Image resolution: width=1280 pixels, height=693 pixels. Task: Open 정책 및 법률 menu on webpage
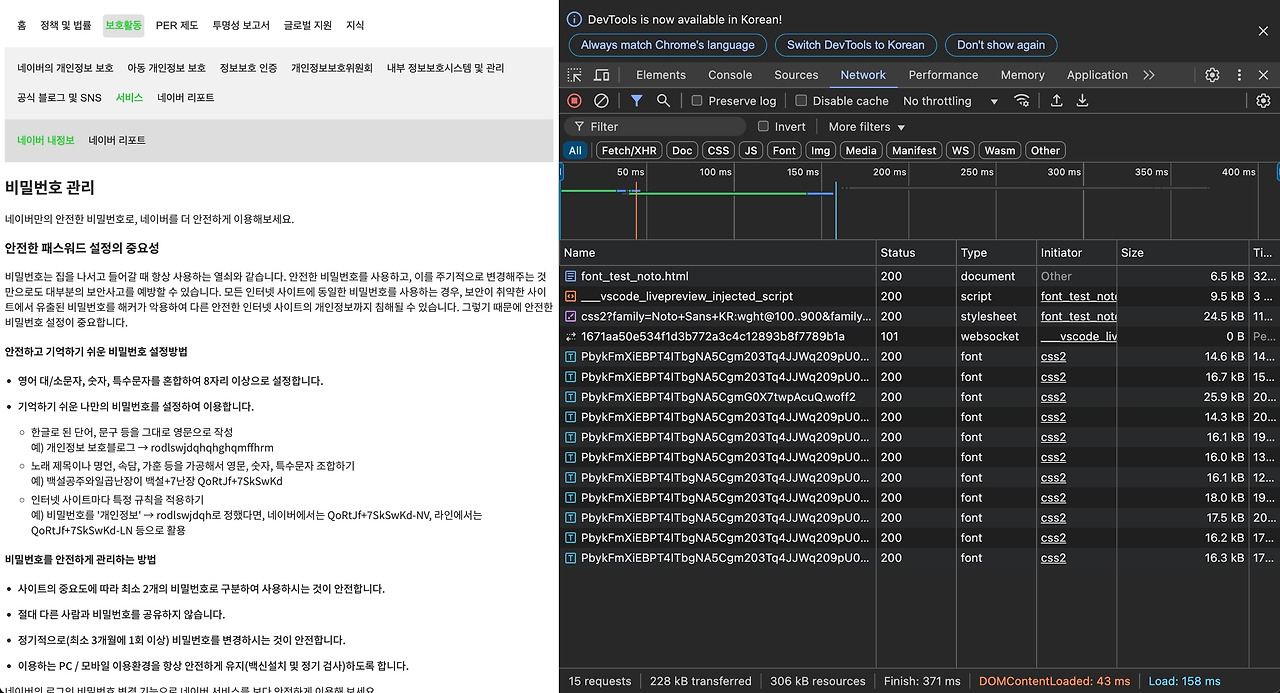click(x=65, y=25)
